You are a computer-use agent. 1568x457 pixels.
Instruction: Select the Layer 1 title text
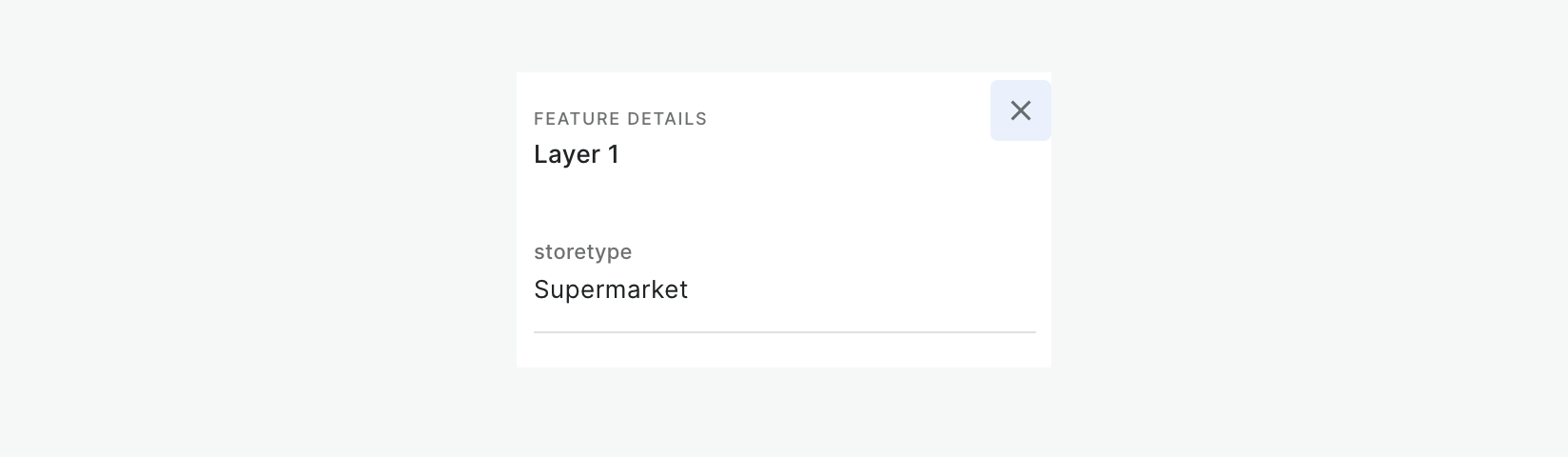(576, 154)
